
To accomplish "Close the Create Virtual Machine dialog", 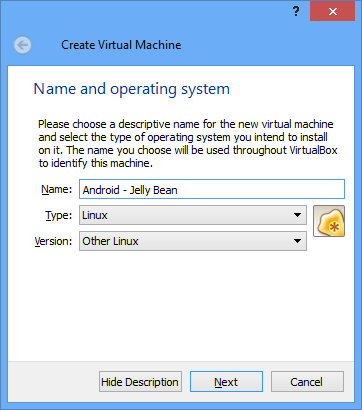I will click(332, 12).
